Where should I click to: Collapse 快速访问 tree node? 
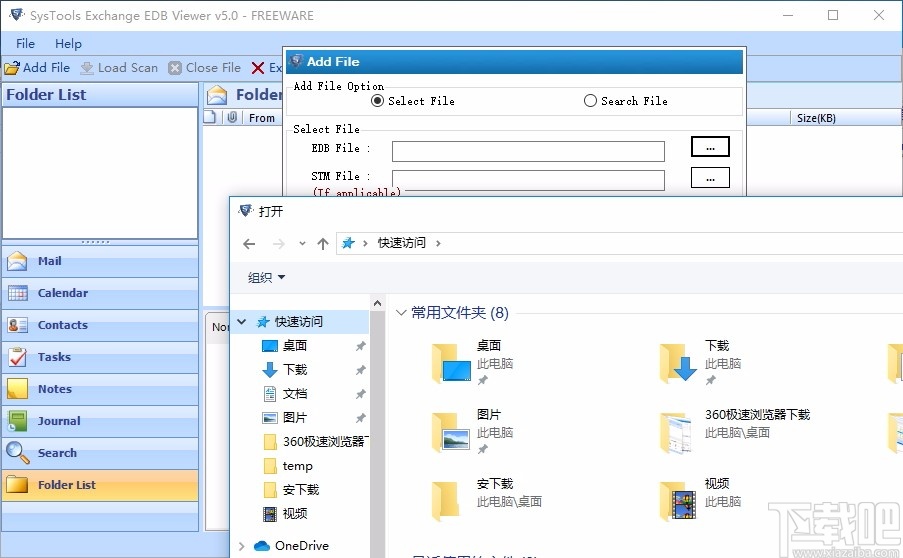tap(242, 322)
